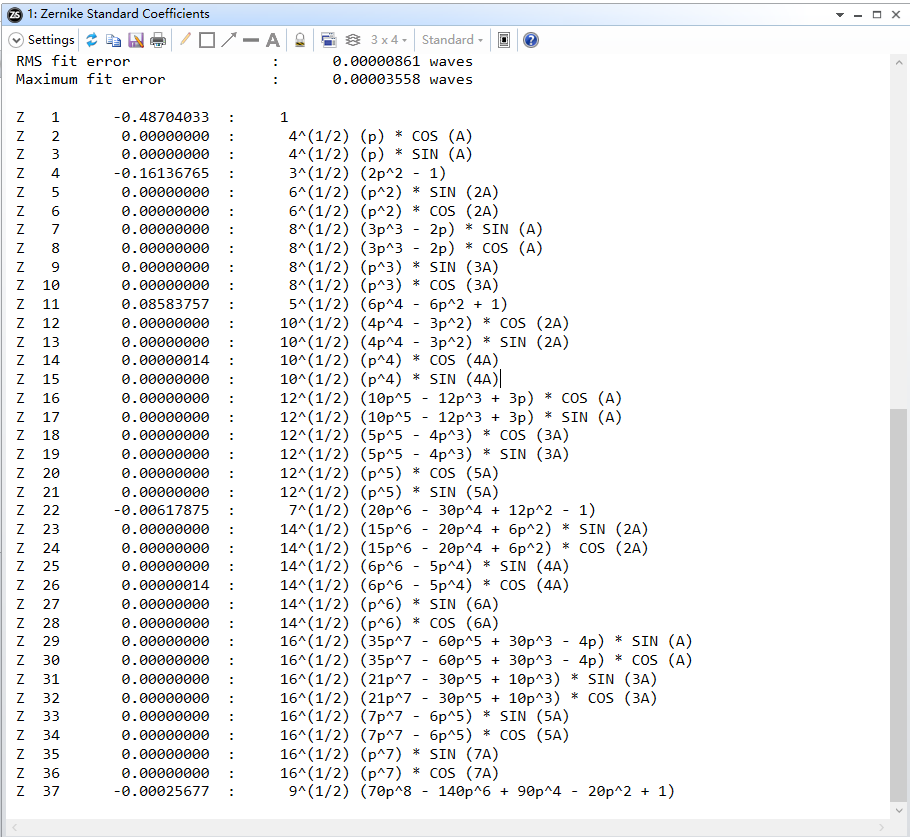Screen dimensions: 910x837
Task: Click Z 22 polynomial 20p^6 formula
Action: coord(442,510)
